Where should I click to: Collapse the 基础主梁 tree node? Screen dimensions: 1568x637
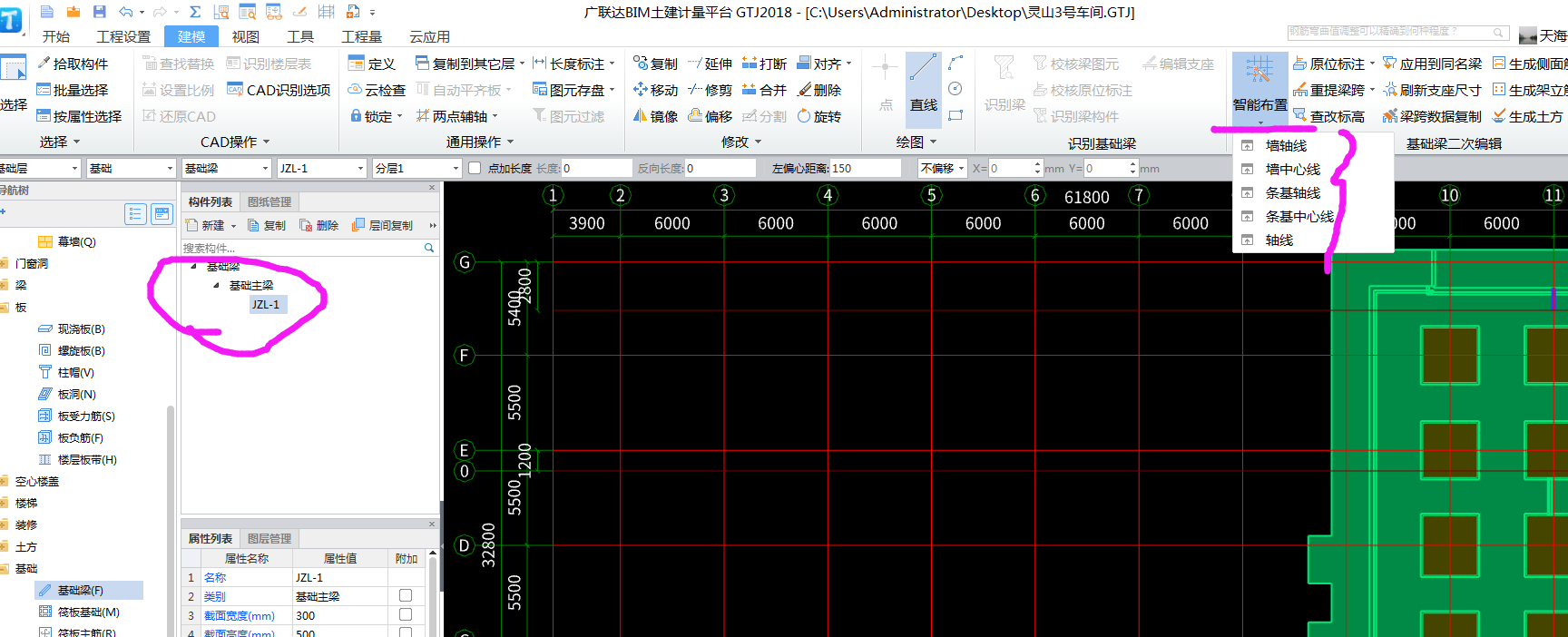pos(216,285)
